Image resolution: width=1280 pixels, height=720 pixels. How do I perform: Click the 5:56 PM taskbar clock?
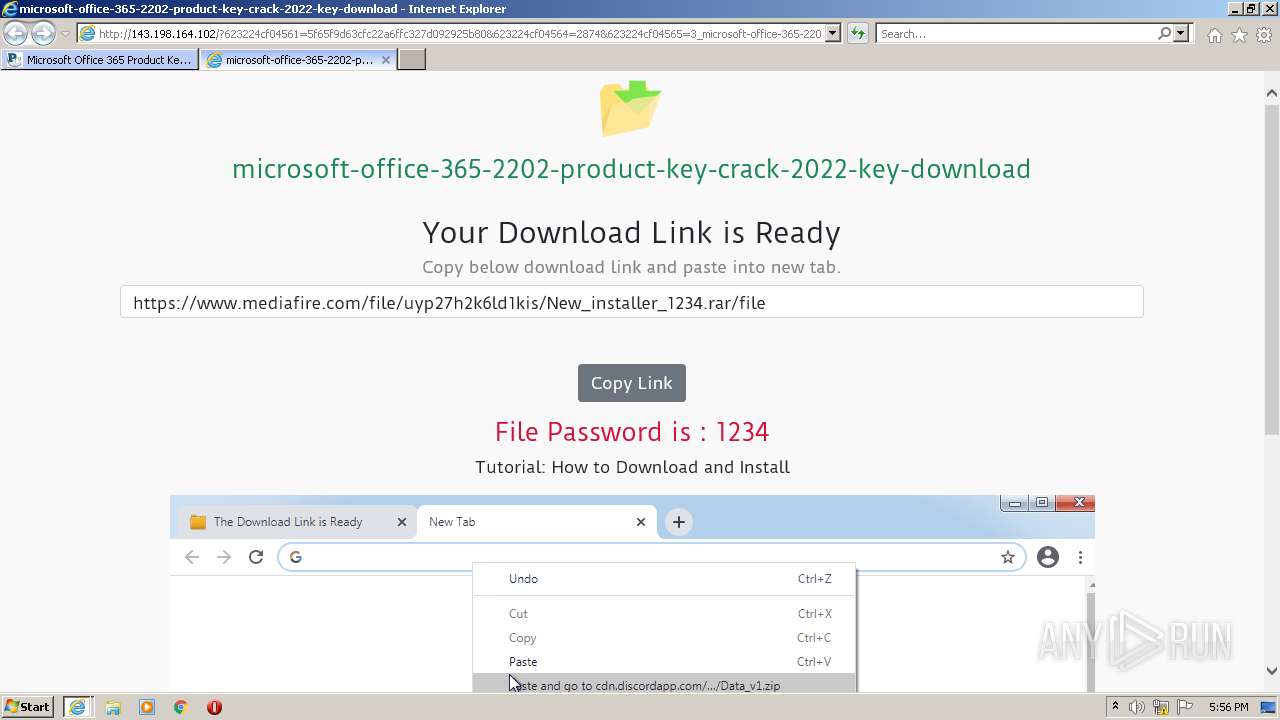[1228, 707]
